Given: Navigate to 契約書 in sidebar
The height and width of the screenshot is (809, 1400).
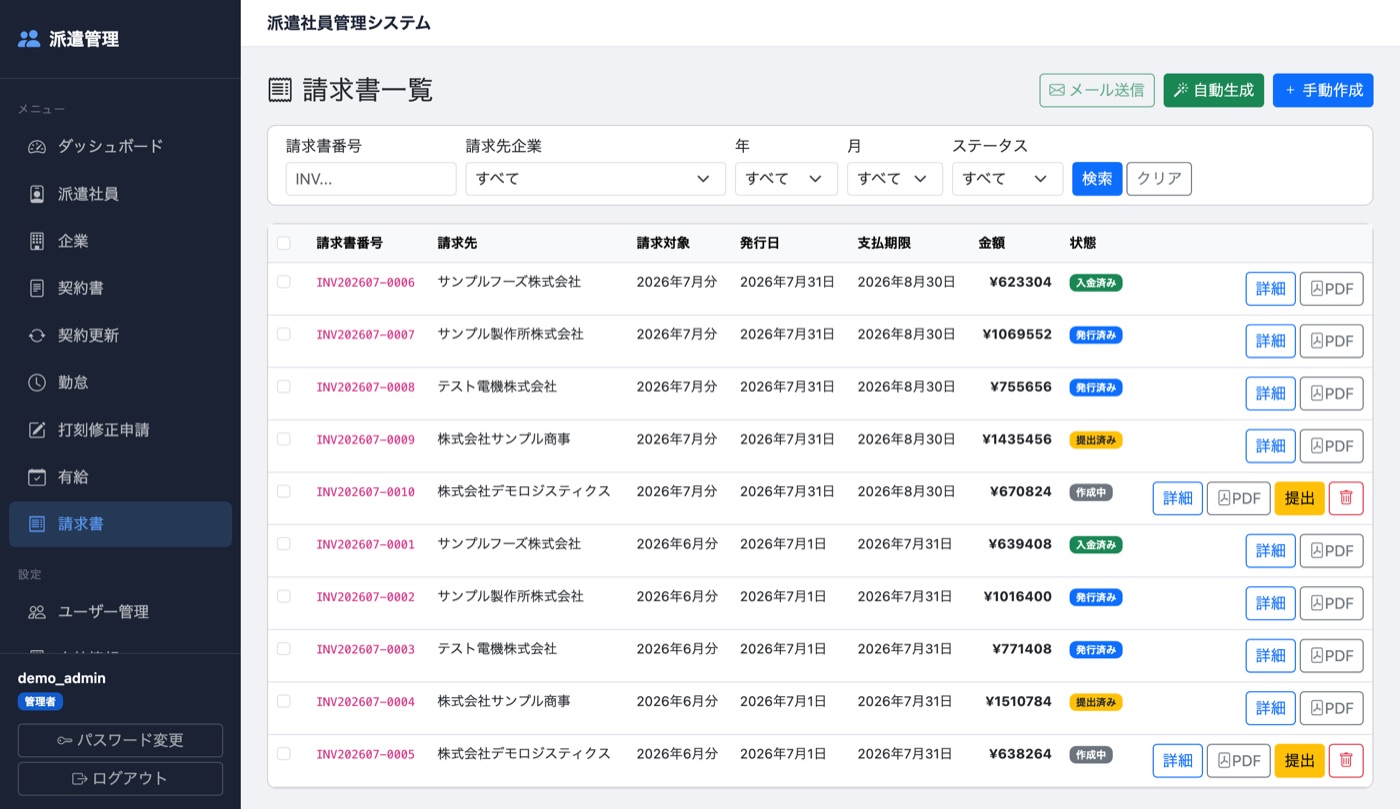Looking at the screenshot, I should click(x=120, y=288).
